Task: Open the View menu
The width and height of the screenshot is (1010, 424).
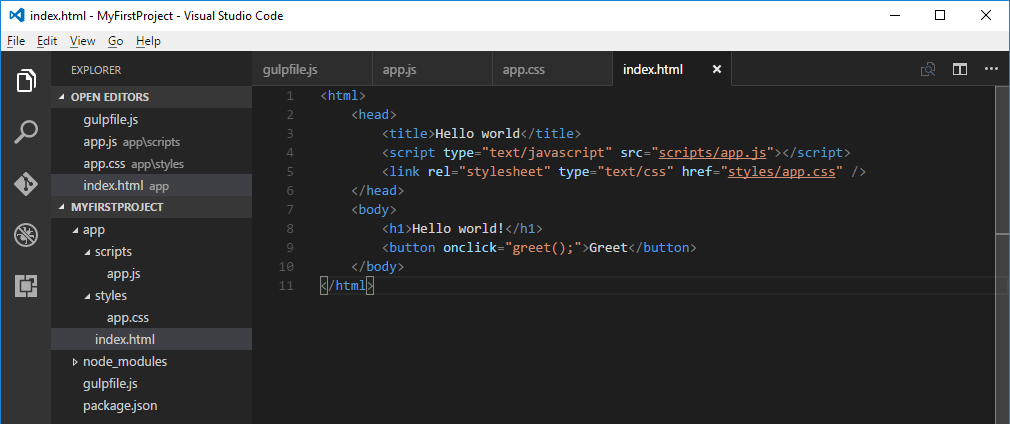Action: click(82, 41)
